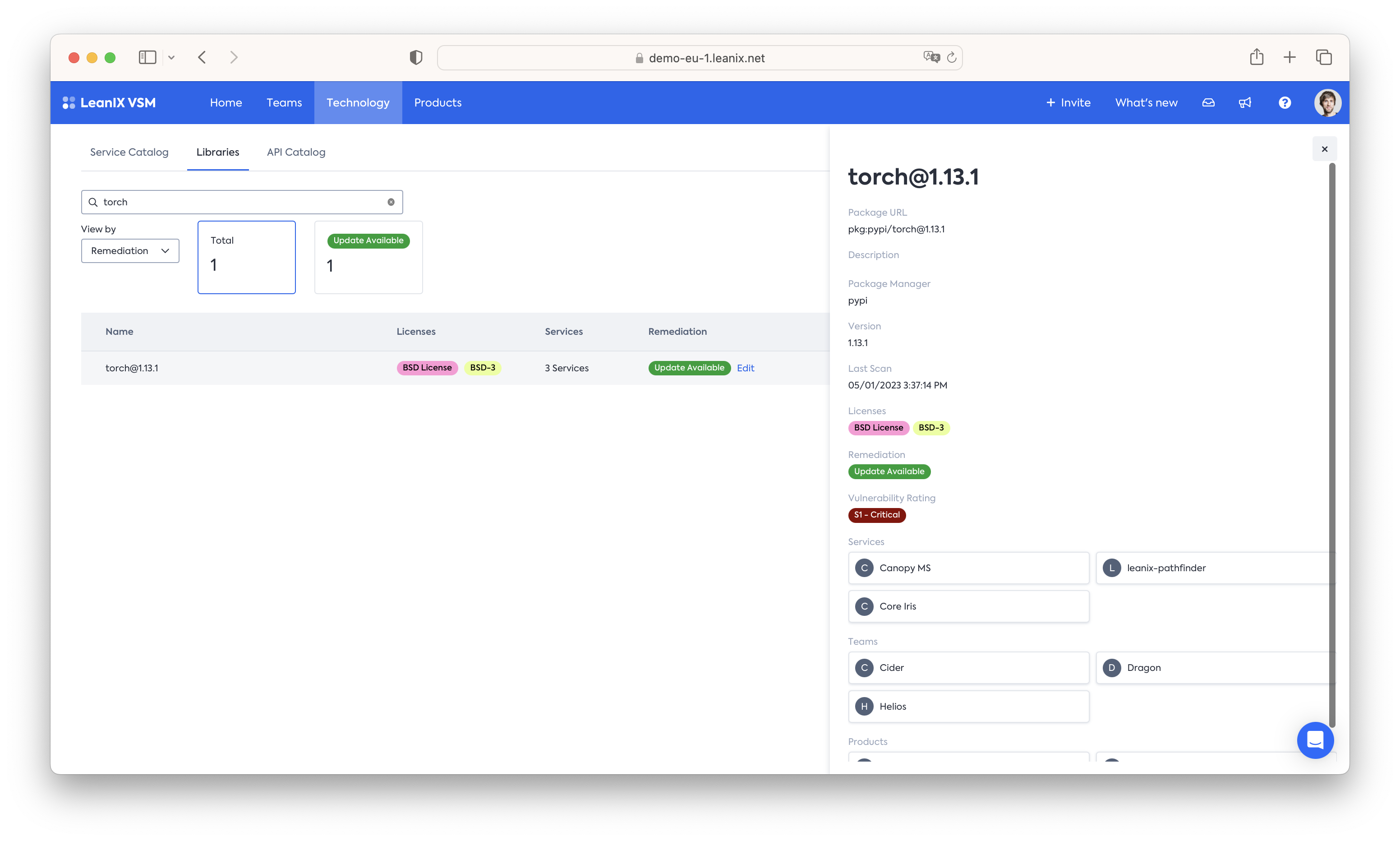Switch to the API Catalog tab

pyautogui.click(x=295, y=152)
